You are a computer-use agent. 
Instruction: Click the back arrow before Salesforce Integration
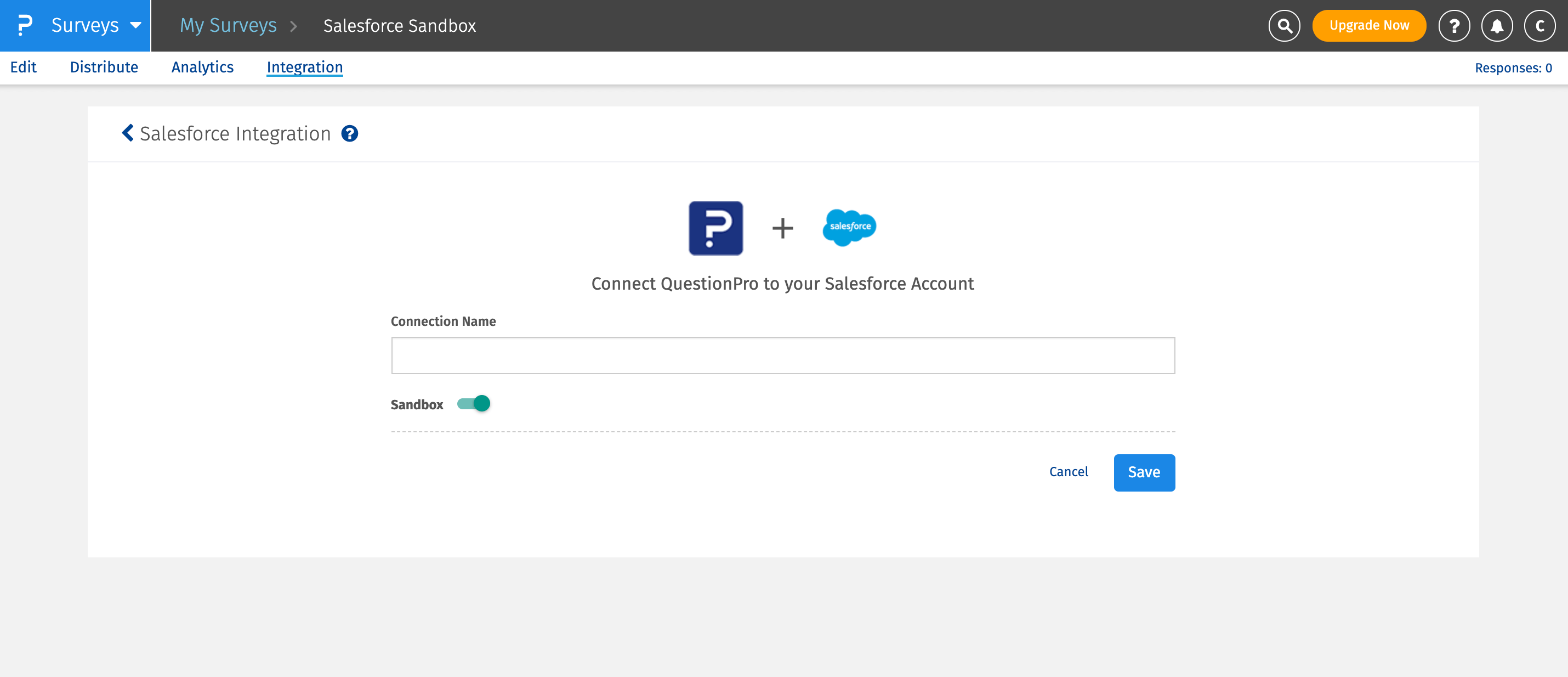click(x=128, y=133)
